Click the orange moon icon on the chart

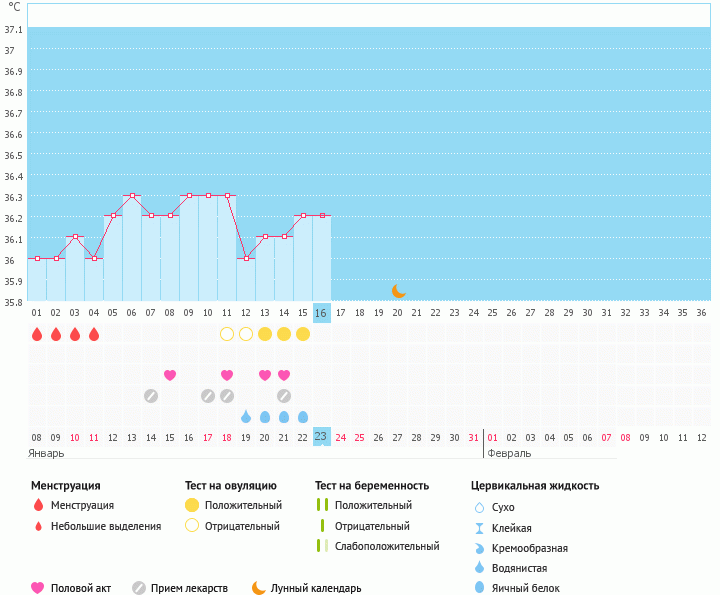click(398, 290)
